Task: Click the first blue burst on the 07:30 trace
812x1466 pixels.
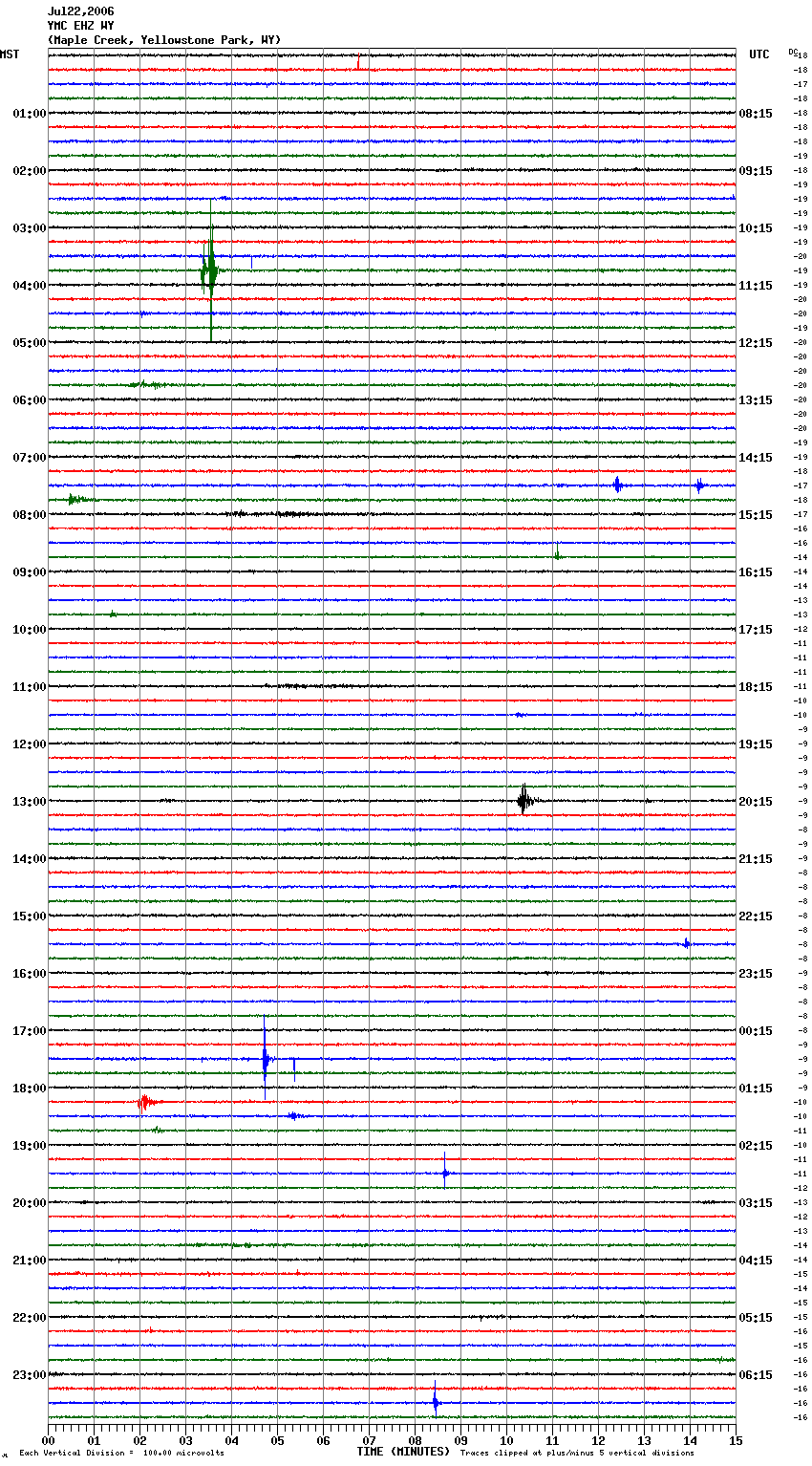Action: tap(617, 485)
